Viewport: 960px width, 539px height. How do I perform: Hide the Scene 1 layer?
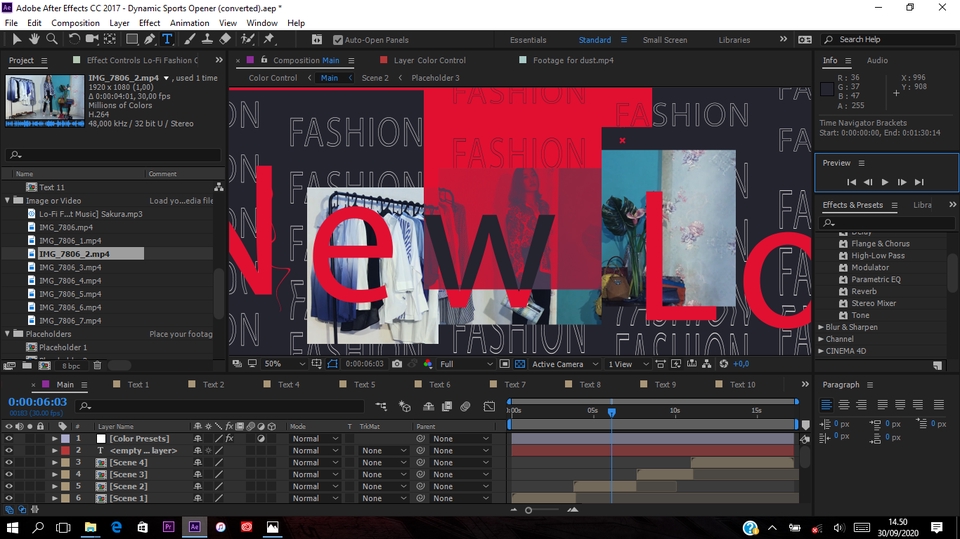(9, 498)
